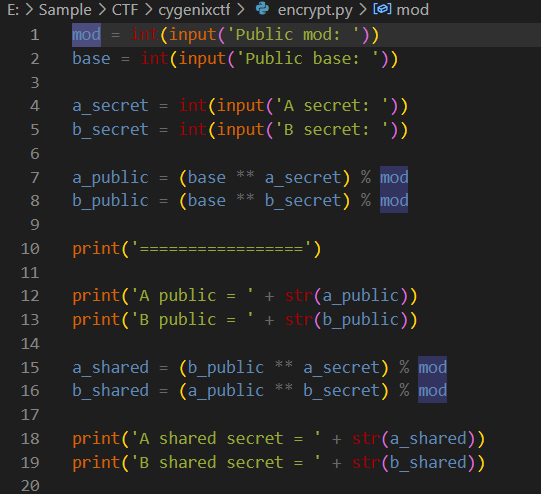Click the variable symbol icon before mod
The width and height of the screenshot is (541, 494).
click(x=382, y=9)
